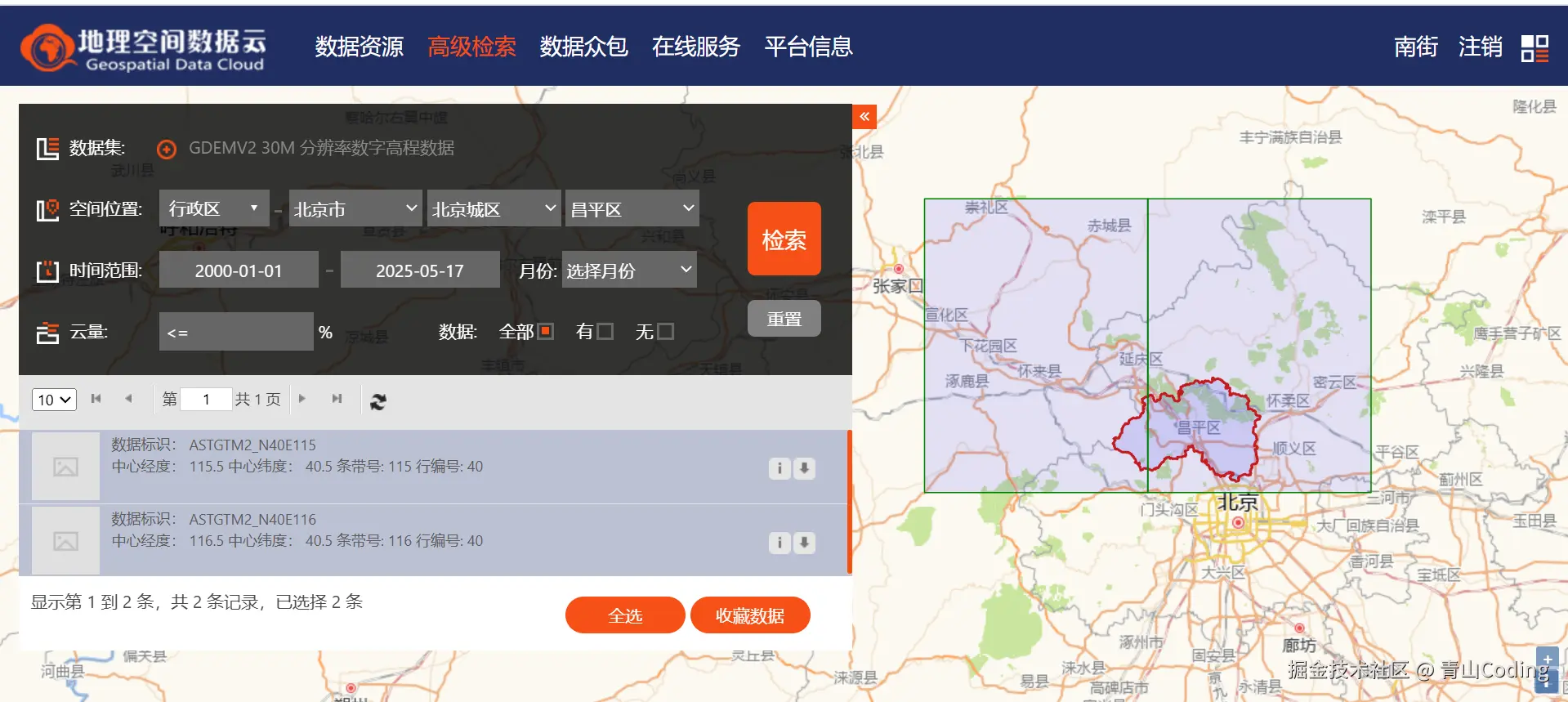The image size is (1568, 702).
Task: Click the 云量 cloud cover icon
Action: coord(47,333)
